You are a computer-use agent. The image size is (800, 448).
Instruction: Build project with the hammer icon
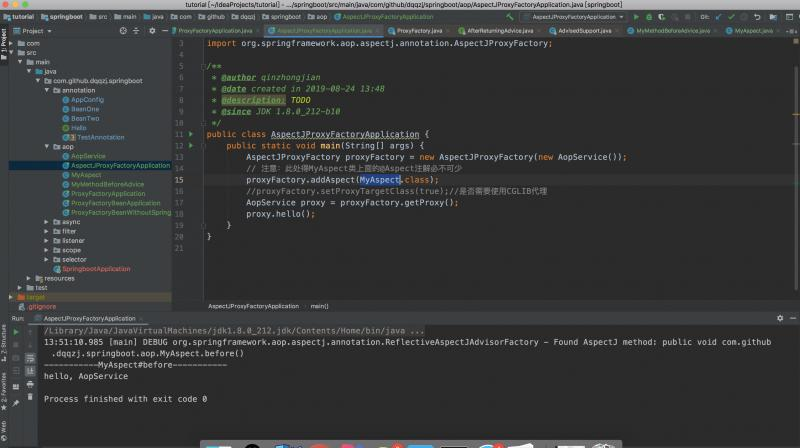pyautogui.click(x=509, y=17)
